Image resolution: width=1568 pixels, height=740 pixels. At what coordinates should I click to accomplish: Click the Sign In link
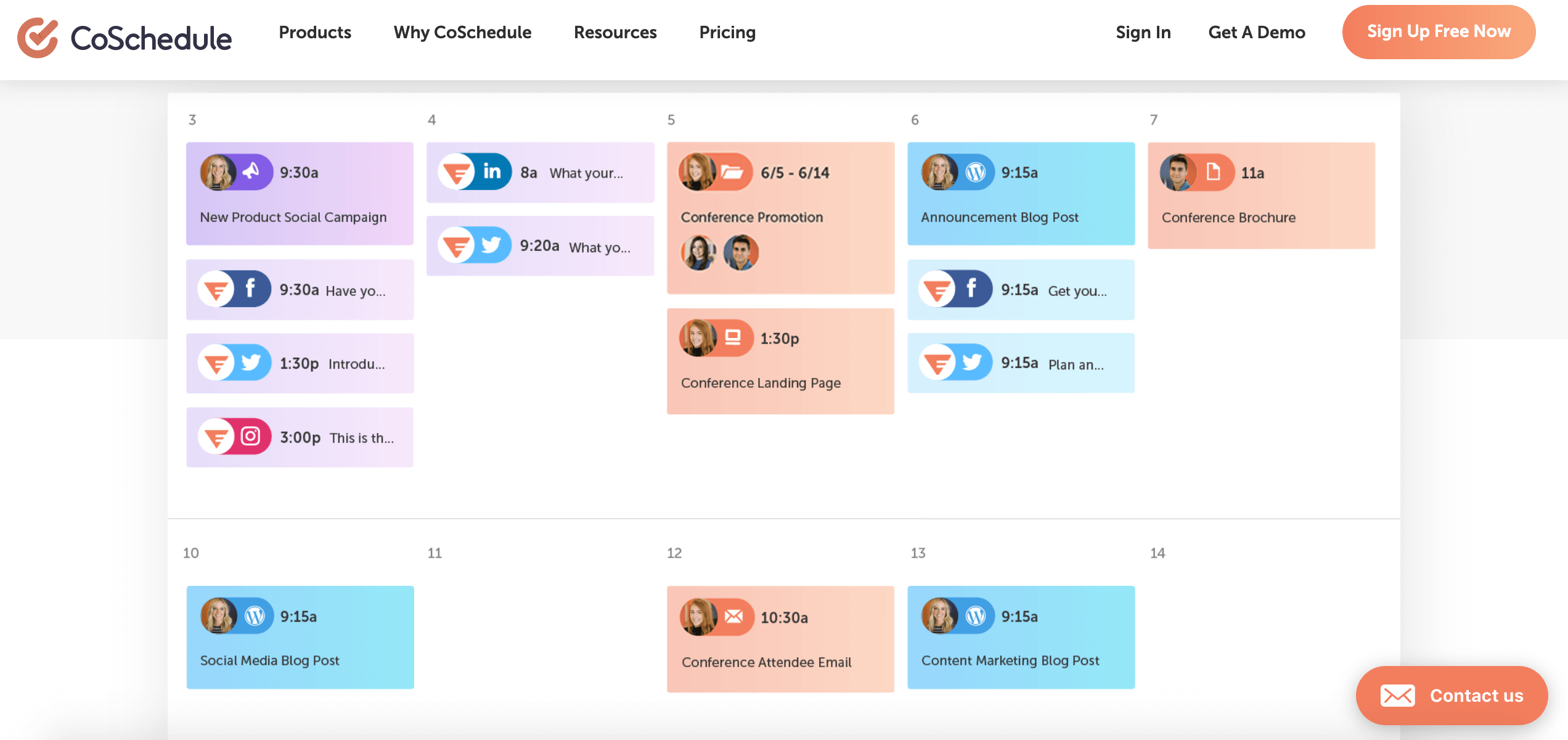tap(1143, 32)
